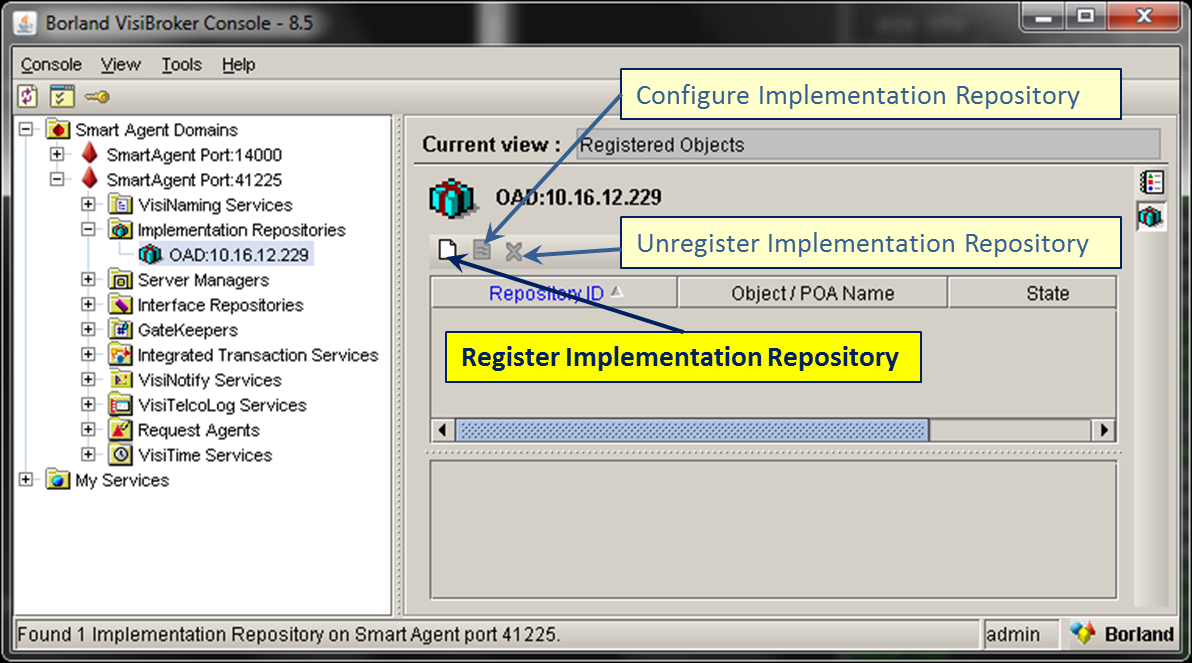
Task: Select the VisiTime Services tree label
Action: coord(205,455)
